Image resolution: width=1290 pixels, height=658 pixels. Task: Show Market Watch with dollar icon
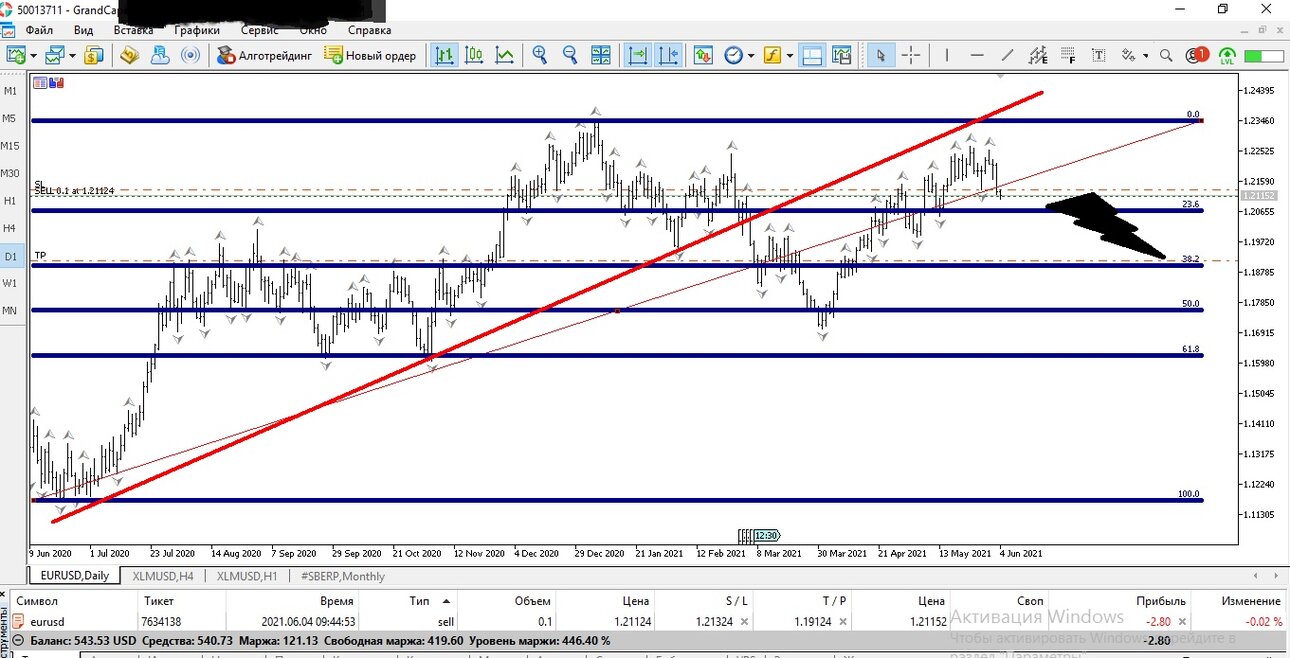(93, 55)
